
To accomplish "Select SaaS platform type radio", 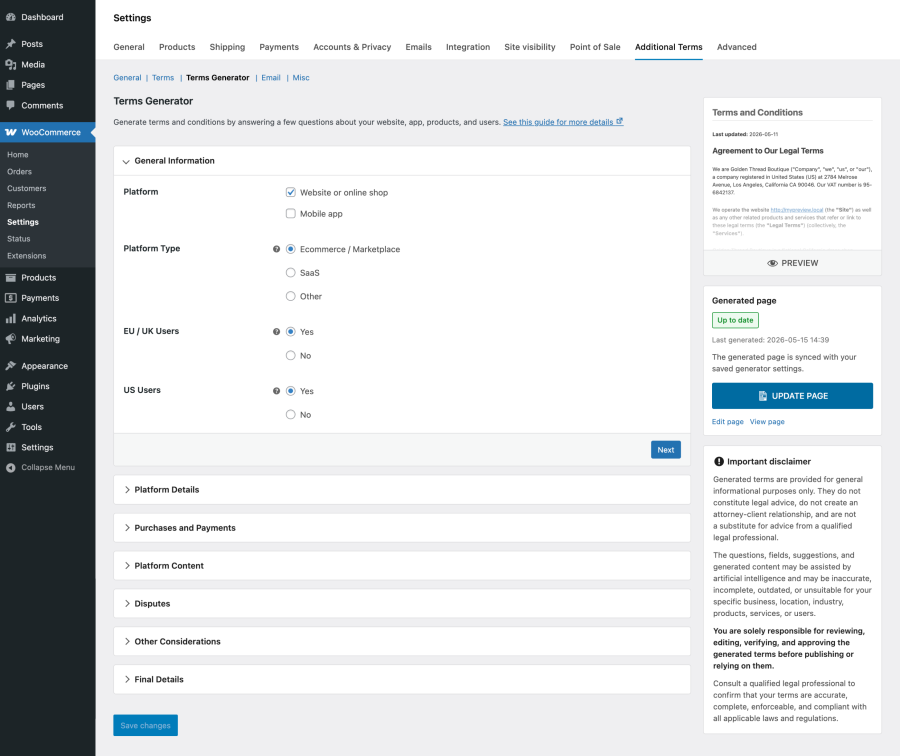I will [x=290, y=273].
